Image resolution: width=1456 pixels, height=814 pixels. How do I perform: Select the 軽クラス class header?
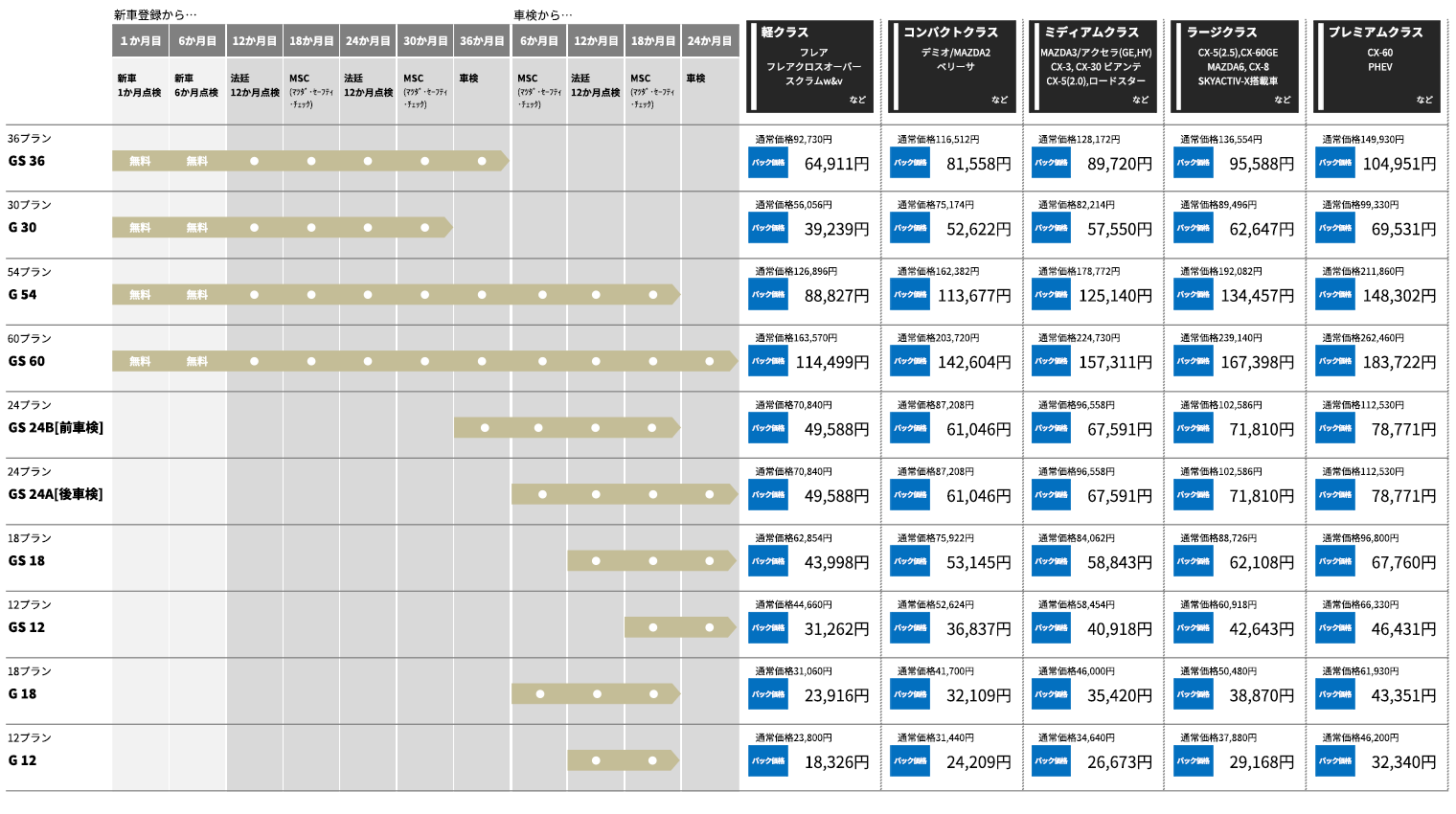coord(810,66)
